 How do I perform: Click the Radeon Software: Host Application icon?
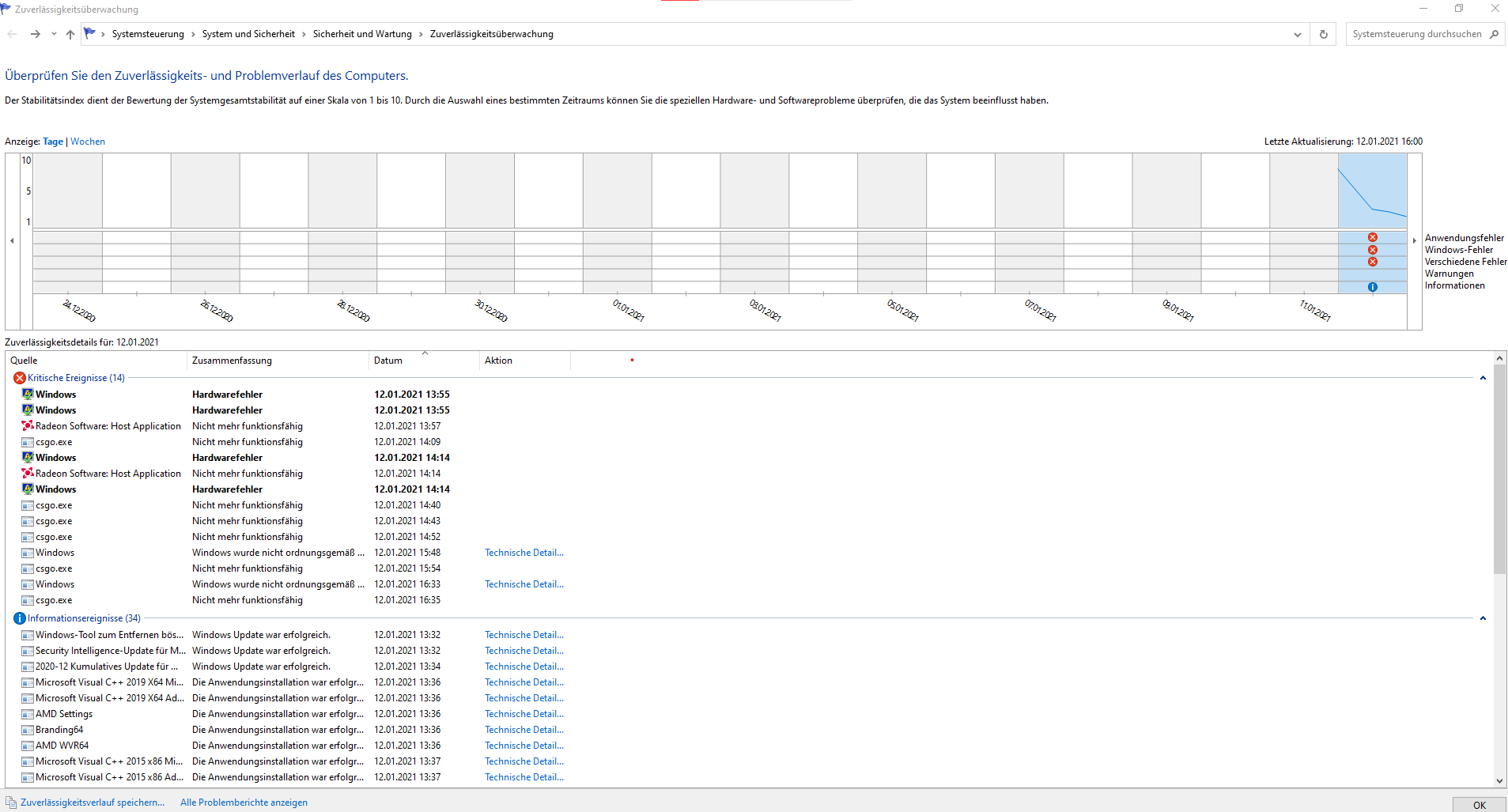26,425
